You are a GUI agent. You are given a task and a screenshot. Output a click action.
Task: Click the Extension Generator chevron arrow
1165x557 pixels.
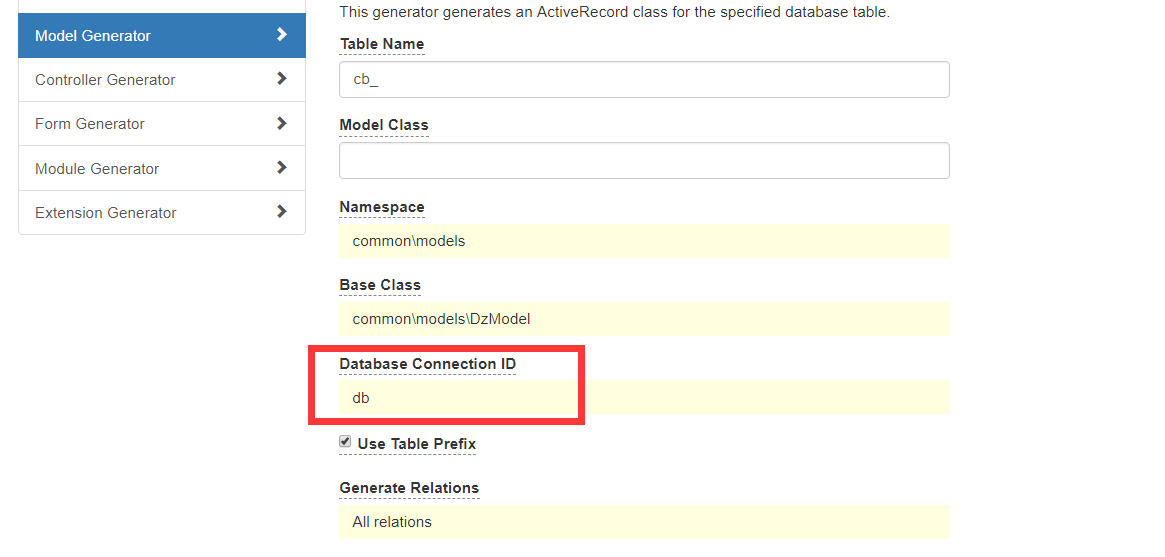click(x=282, y=211)
